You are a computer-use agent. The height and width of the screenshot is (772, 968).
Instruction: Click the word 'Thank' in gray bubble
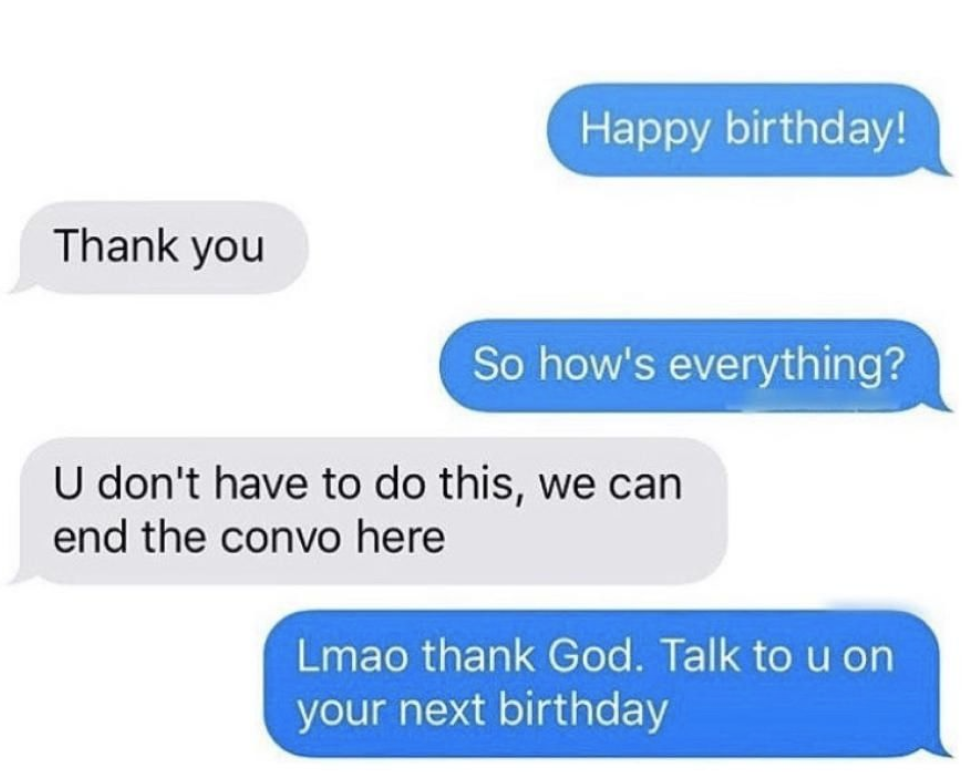tap(115, 245)
